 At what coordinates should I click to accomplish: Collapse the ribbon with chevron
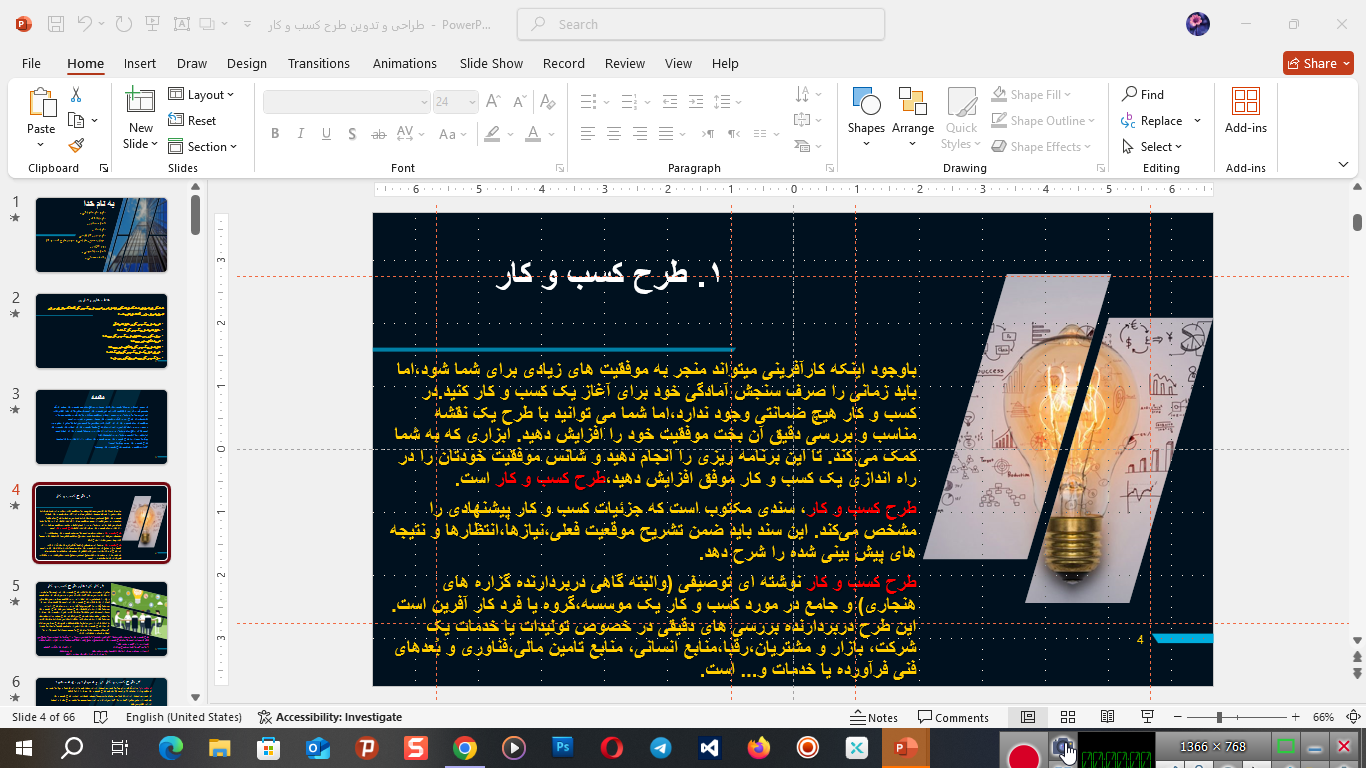(x=1341, y=167)
